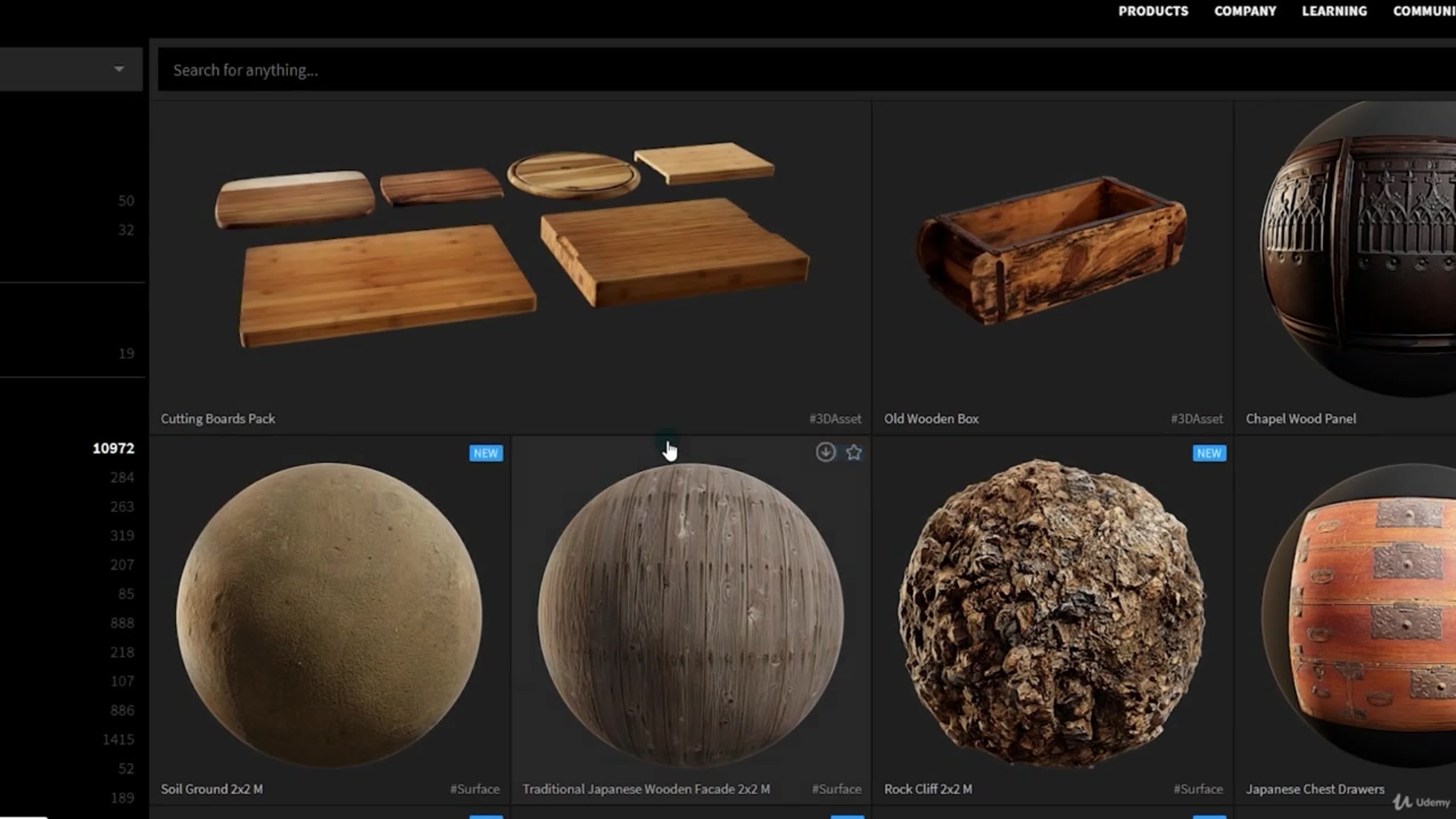Click Traditional Japanese Wooden Facade 2x2 M title

click(646, 789)
